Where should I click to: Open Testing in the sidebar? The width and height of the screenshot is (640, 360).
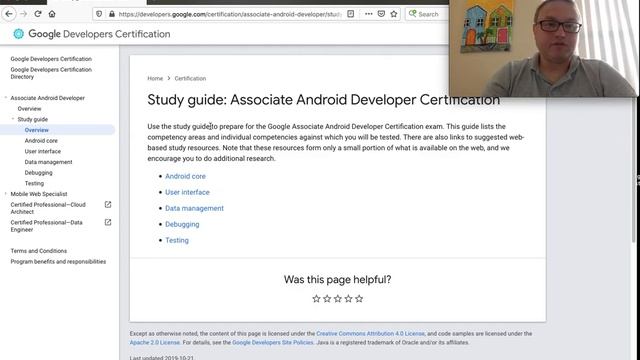pos(34,183)
